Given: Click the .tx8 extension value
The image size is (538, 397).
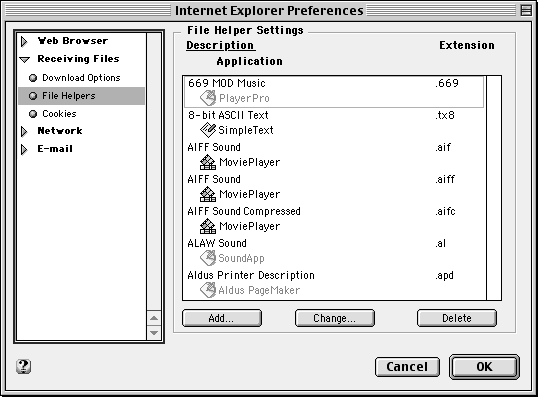Looking at the screenshot, I should click(x=445, y=115).
